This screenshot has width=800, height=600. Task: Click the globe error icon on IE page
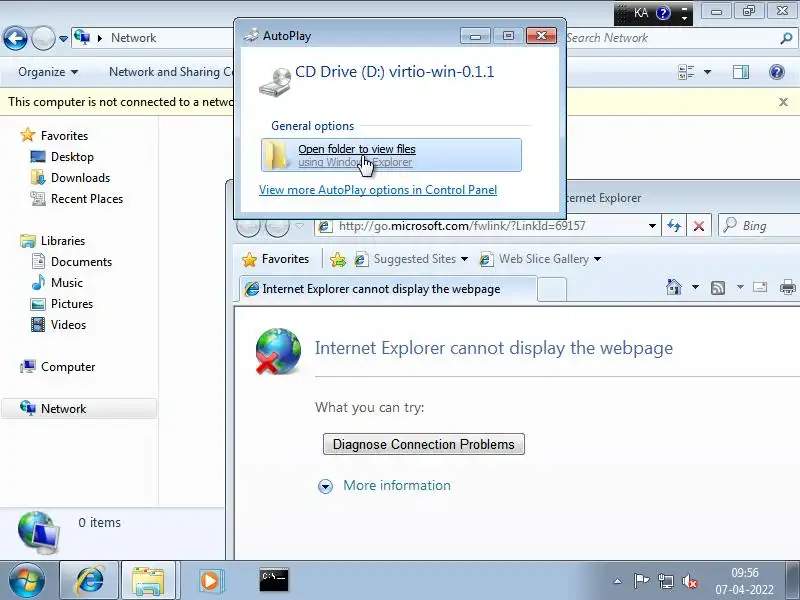pos(278,351)
